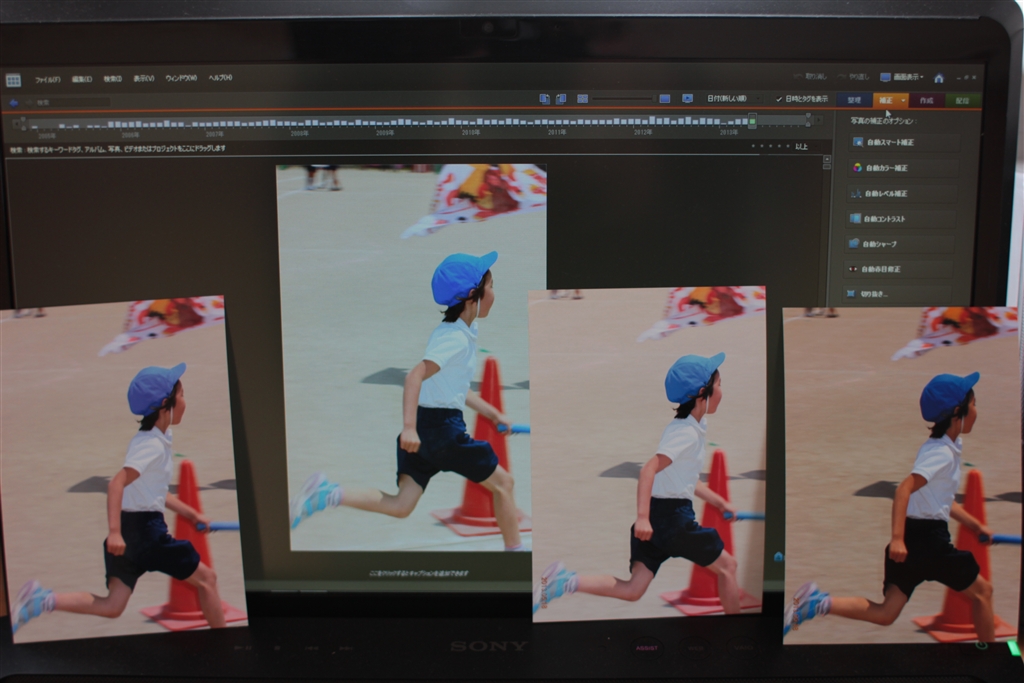Click the Organizer grid icon beside the ファイル menu
This screenshot has width=1024, height=683.
(13, 80)
